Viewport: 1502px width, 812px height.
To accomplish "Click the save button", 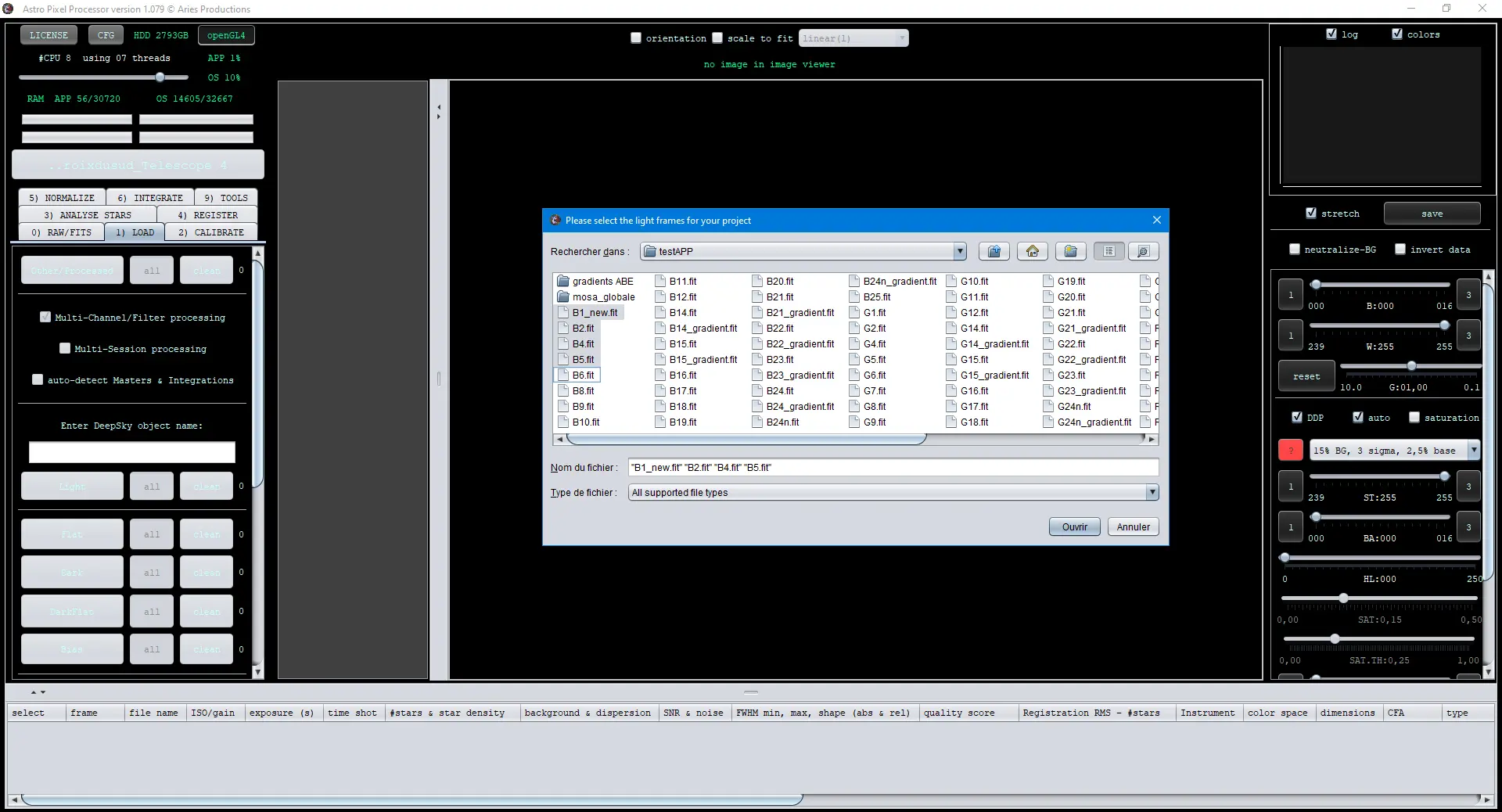I will pyautogui.click(x=1432, y=214).
